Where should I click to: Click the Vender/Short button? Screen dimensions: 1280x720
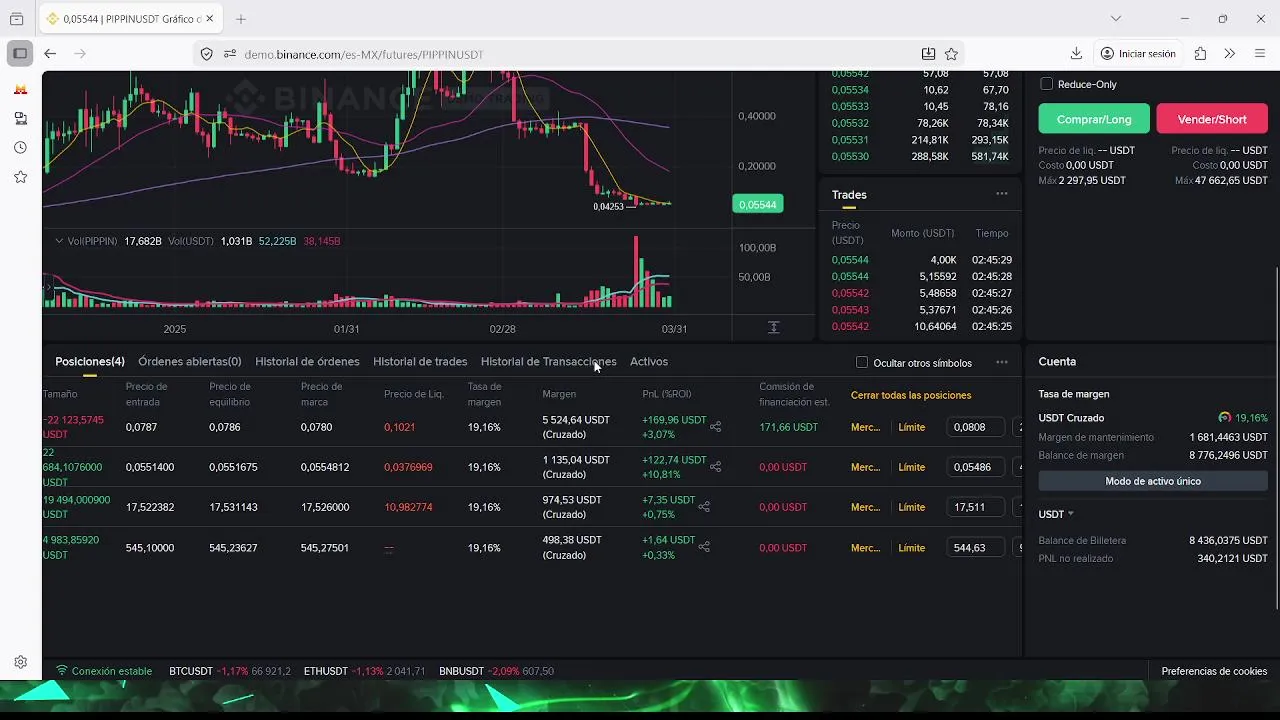(1212, 119)
